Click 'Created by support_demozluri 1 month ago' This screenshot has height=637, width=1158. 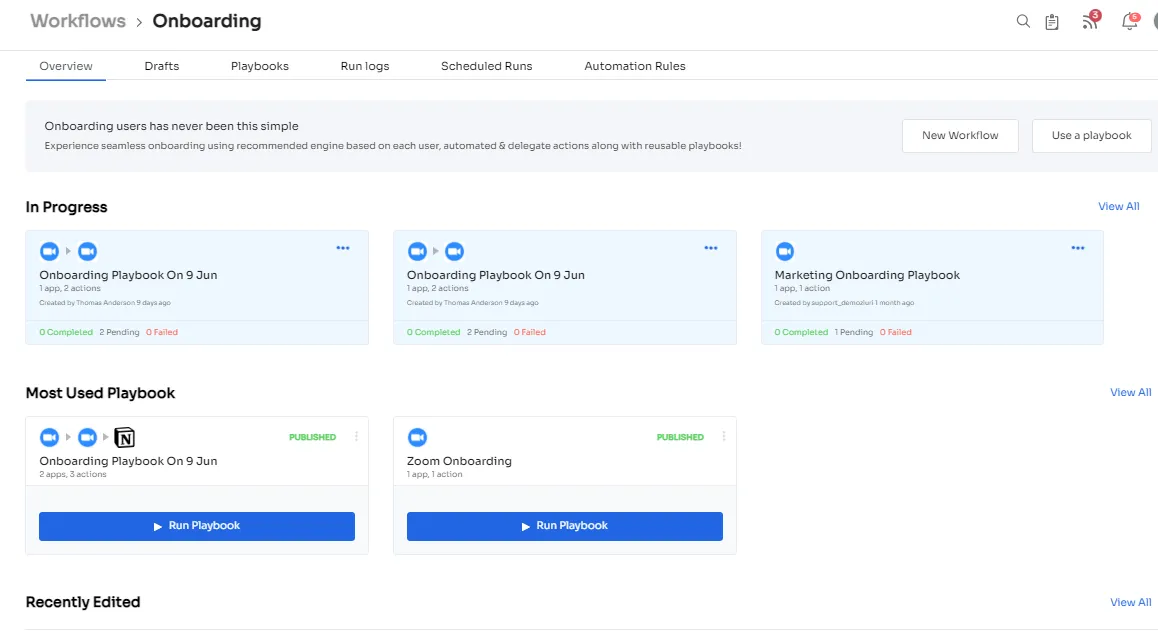[844, 303]
